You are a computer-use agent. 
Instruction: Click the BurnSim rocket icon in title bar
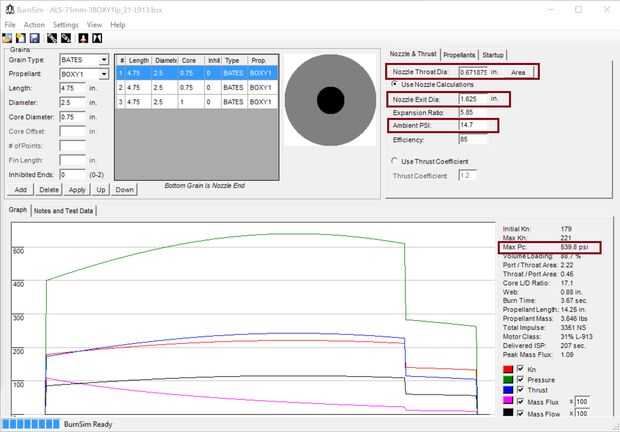10,9
